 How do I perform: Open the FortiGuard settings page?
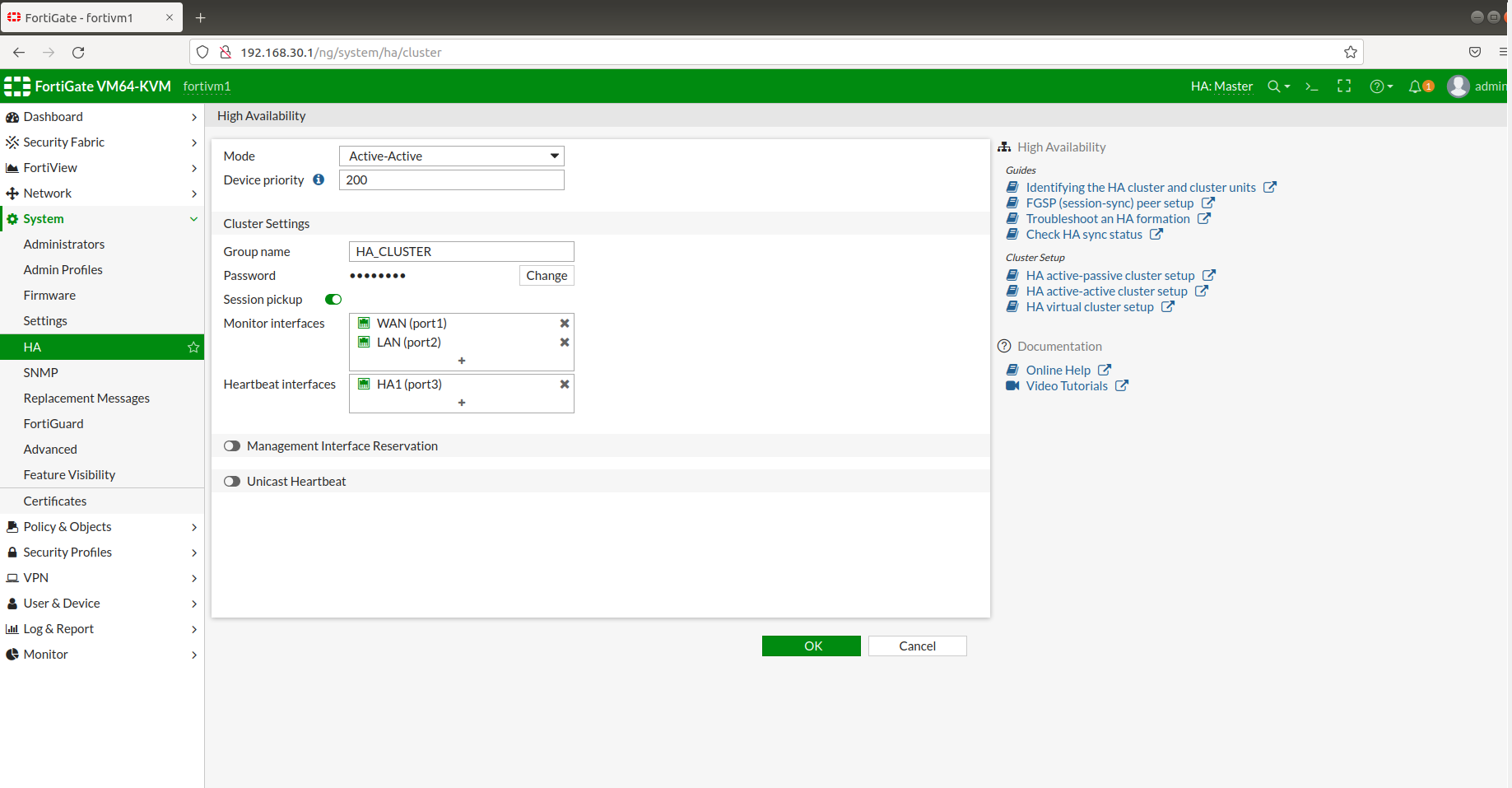[53, 423]
